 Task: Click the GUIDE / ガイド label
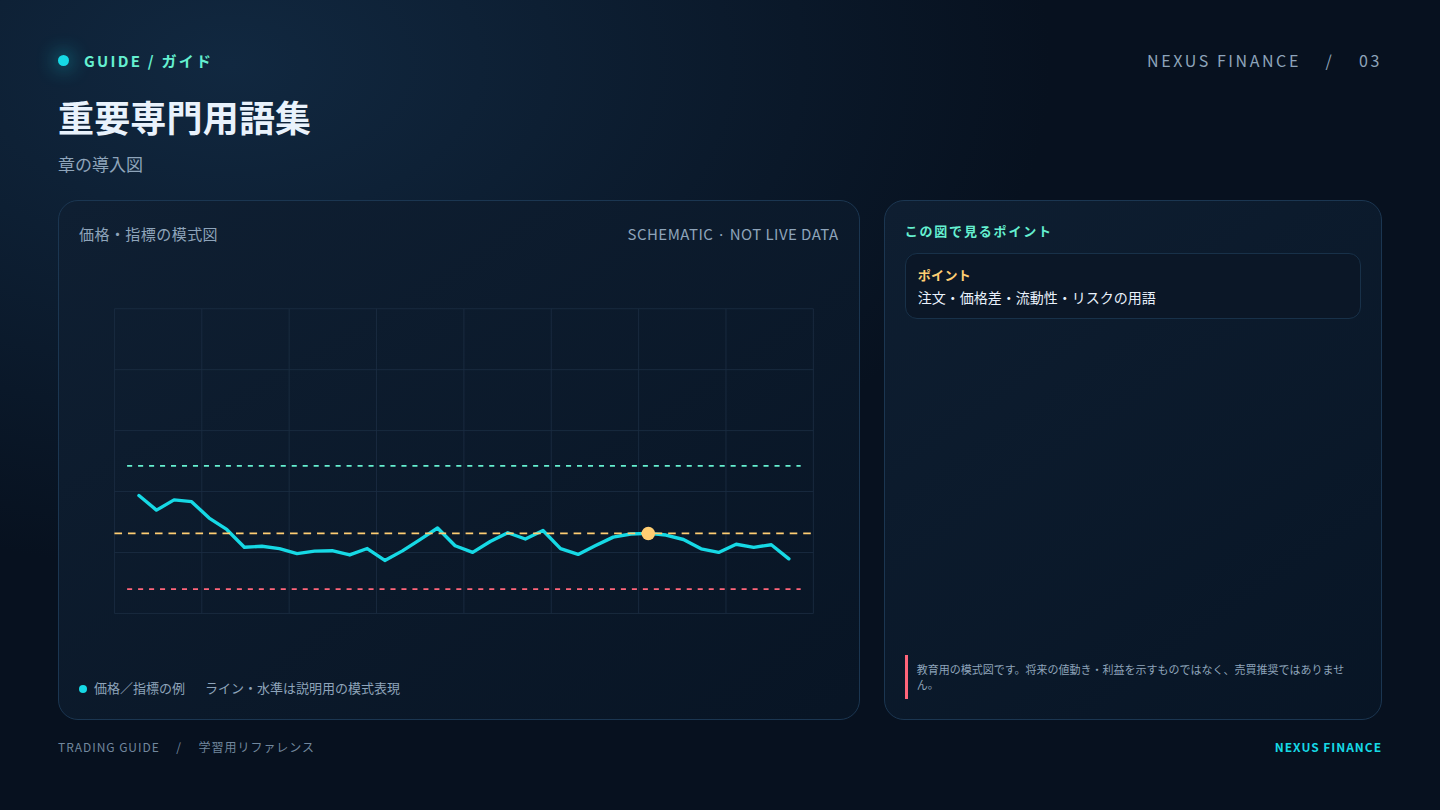pyautogui.click(x=148, y=61)
